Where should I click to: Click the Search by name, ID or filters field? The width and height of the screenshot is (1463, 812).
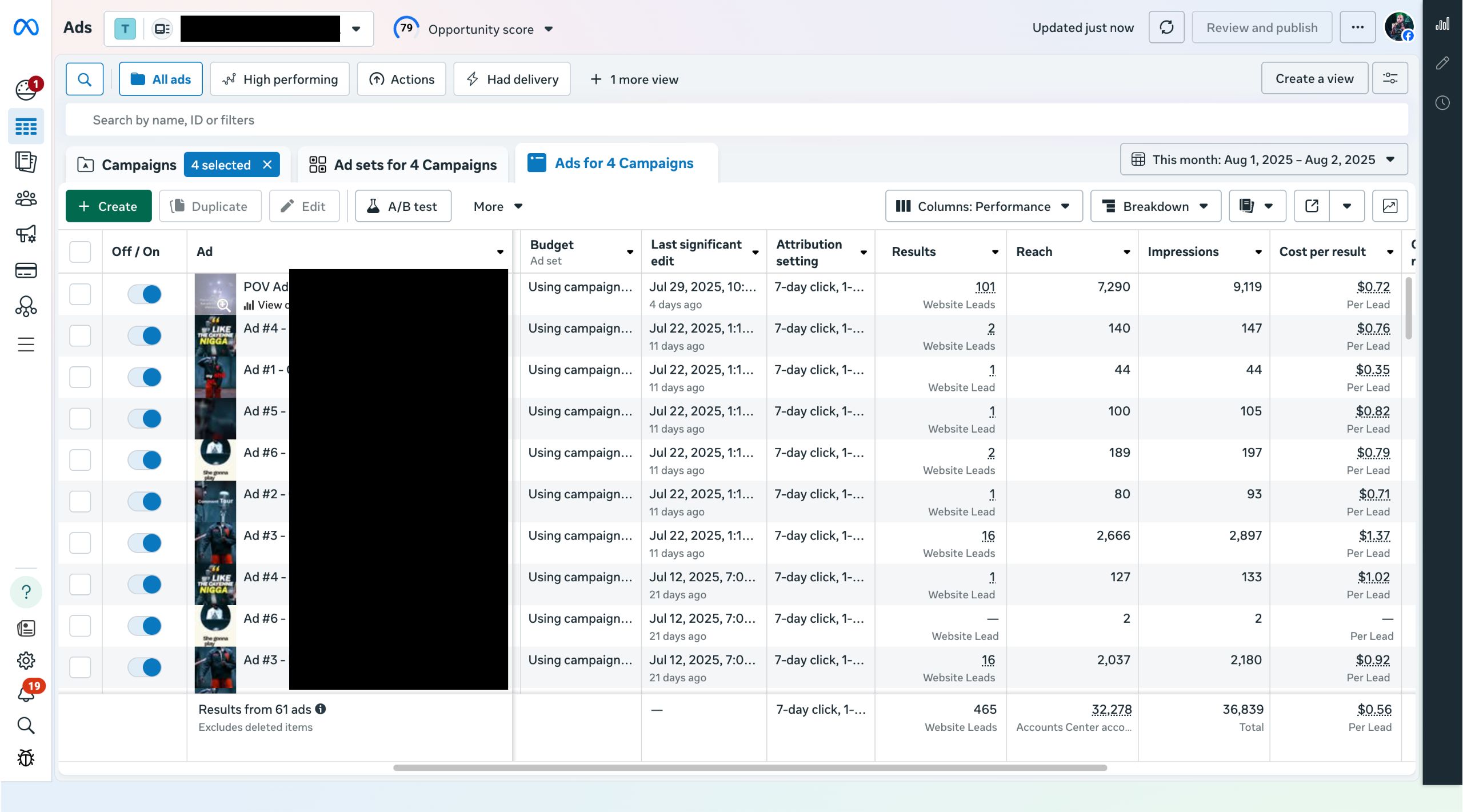click(737, 120)
